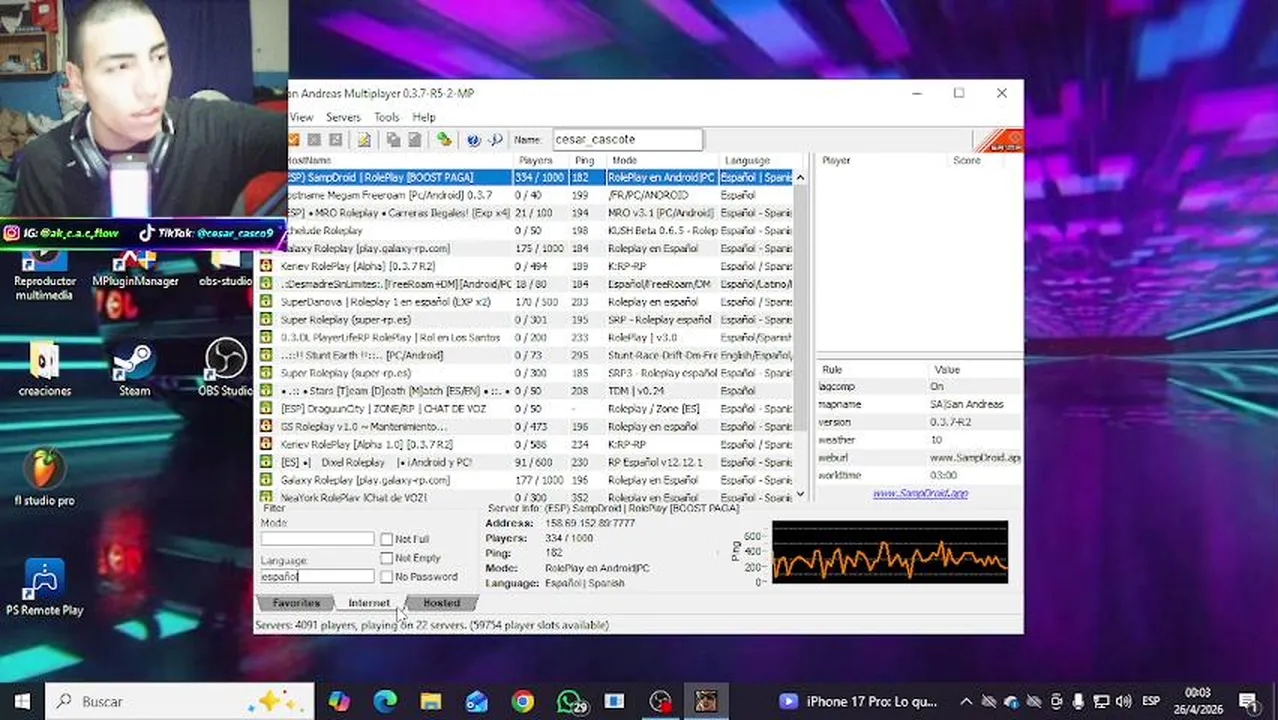Sort servers by the Mode column header
This screenshot has height=720, width=1278.
coord(661,160)
